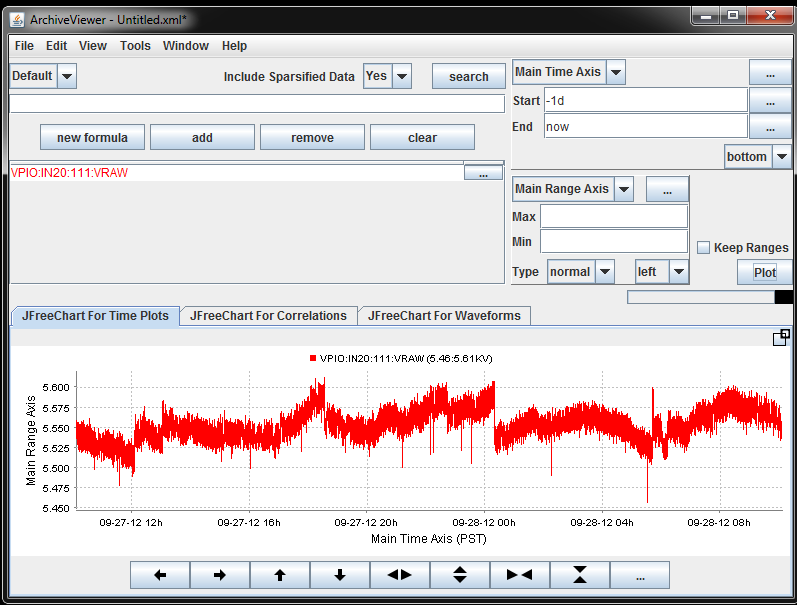This screenshot has width=797, height=605.
Task: Open the Include Sparsified Data Yes dropdown
Action: pos(401,76)
